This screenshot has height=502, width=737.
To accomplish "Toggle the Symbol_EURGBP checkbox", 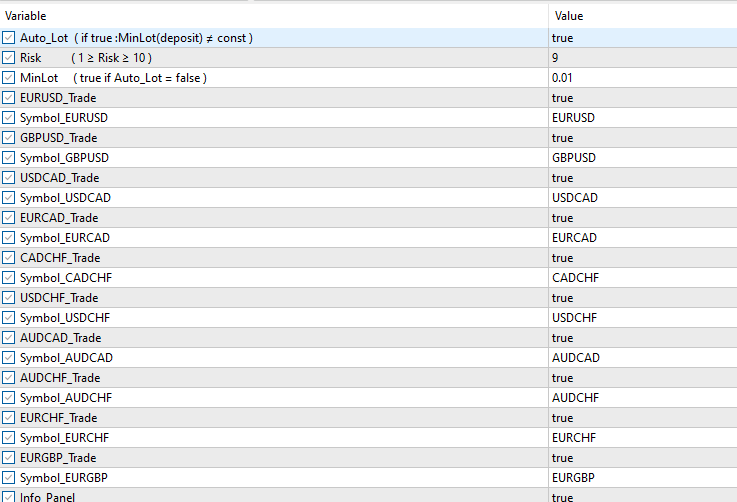I will tap(9, 478).
